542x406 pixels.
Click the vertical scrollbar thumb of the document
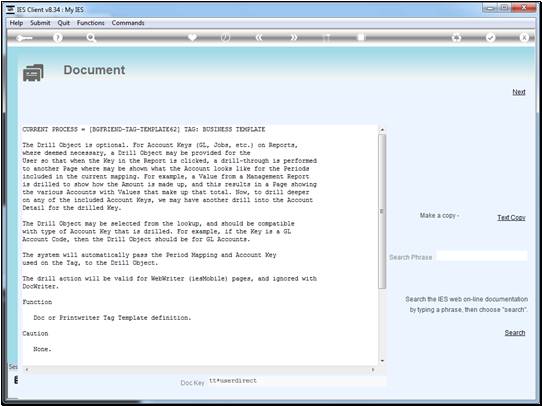click(x=382, y=211)
